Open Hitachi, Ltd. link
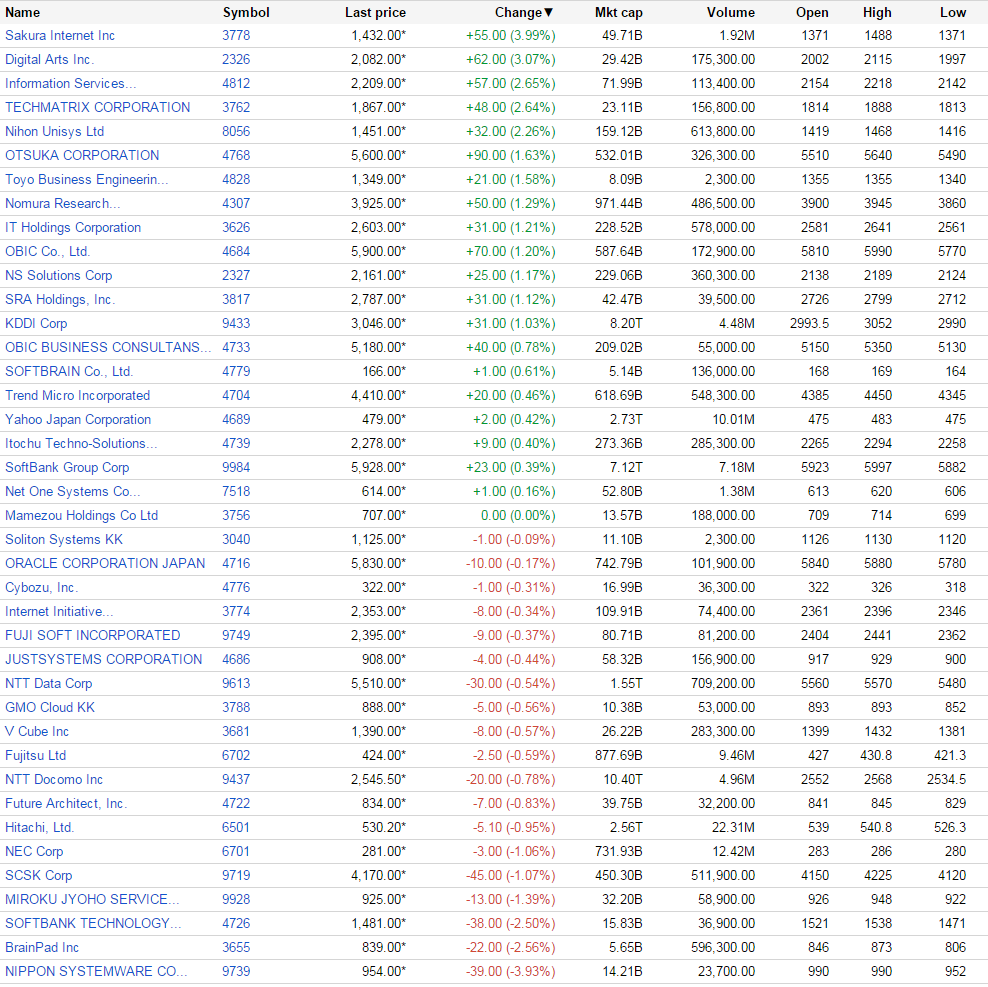988x987 pixels. click(x=39, y=827)
